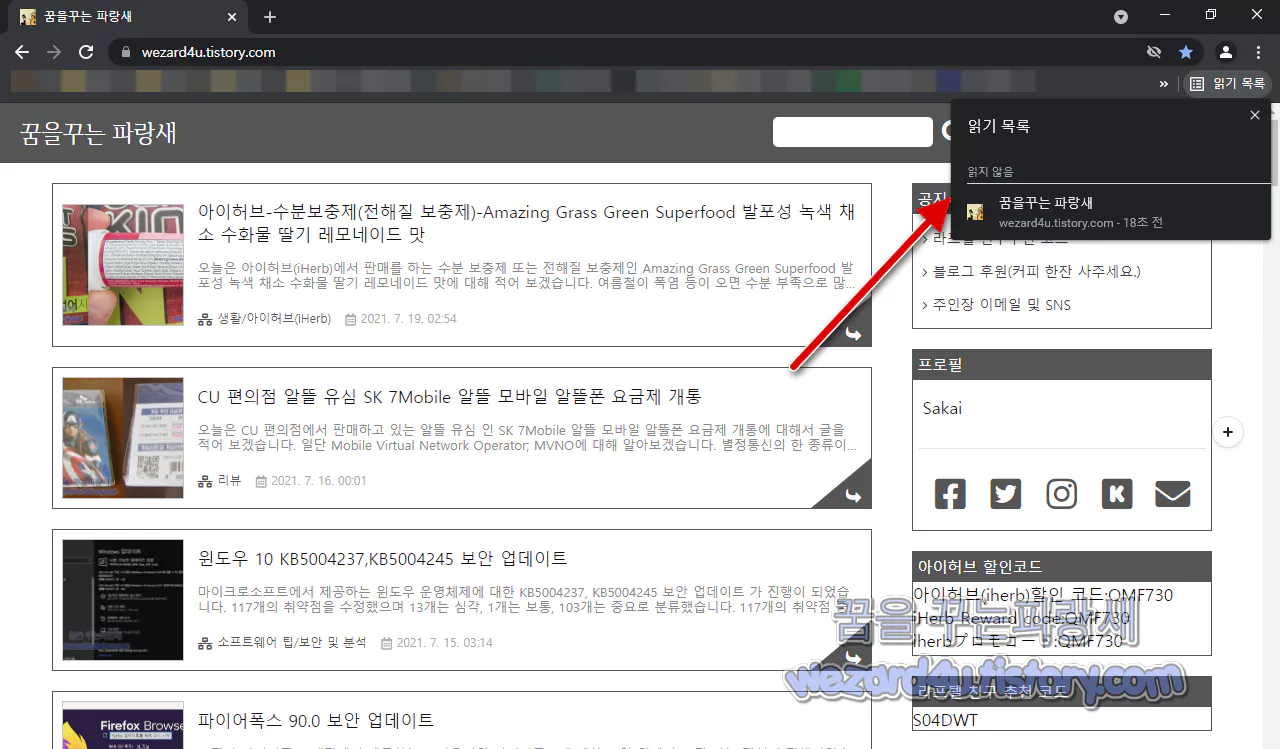The height and width of the screenshot is (749, 1280).
Task: Open the KakaoStory K icon
Action: (1117, 494)
